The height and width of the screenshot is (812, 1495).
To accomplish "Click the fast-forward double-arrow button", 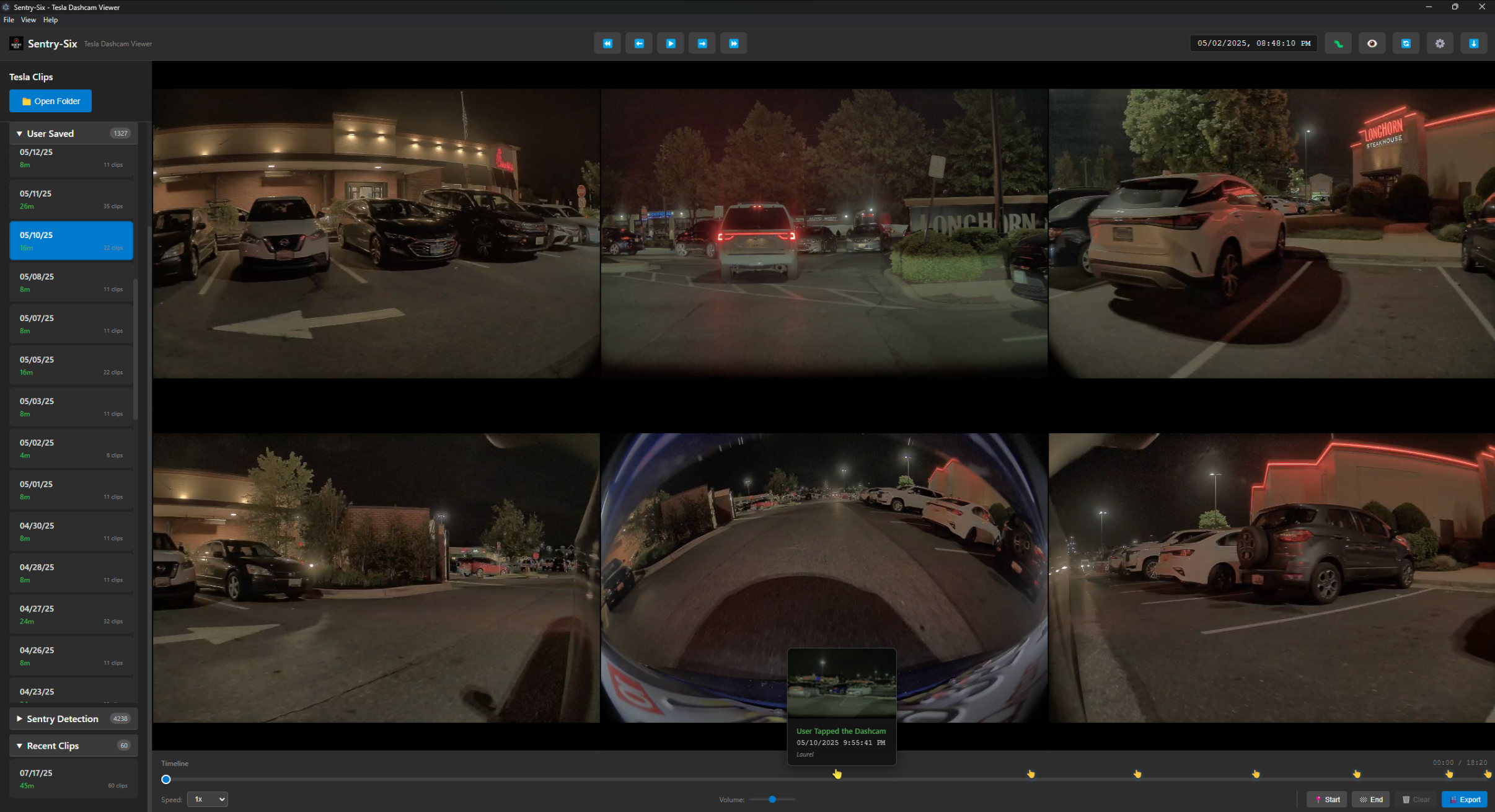I will [733, 43].
